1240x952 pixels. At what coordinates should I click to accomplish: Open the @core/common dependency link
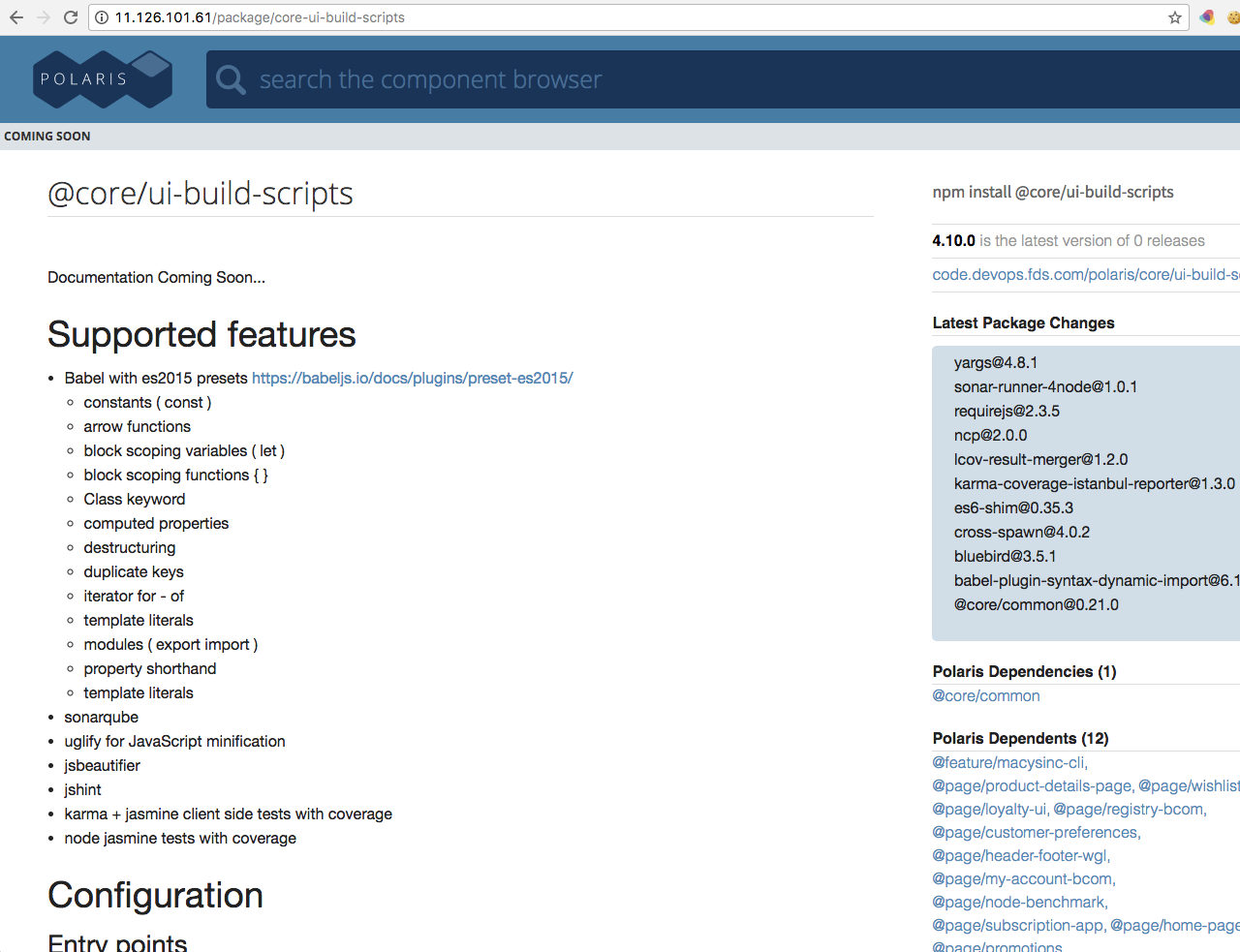click(x=985, y=695)
